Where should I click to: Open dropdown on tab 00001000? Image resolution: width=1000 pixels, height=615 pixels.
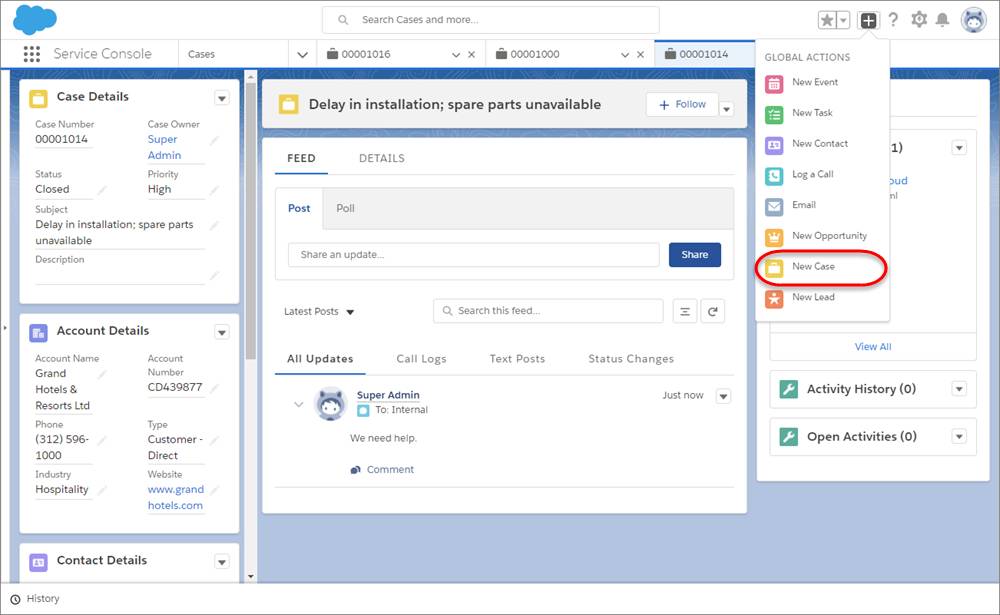pyautogui.click(x=624, y=55)
